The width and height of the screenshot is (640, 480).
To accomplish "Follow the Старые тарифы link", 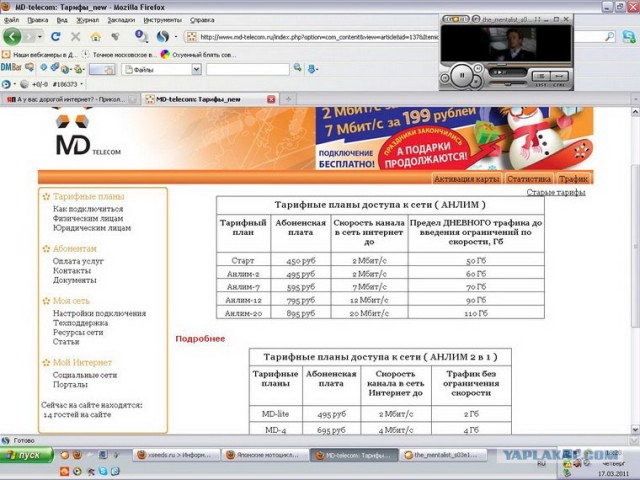I will pyautogui.click(x=556, y=192).
